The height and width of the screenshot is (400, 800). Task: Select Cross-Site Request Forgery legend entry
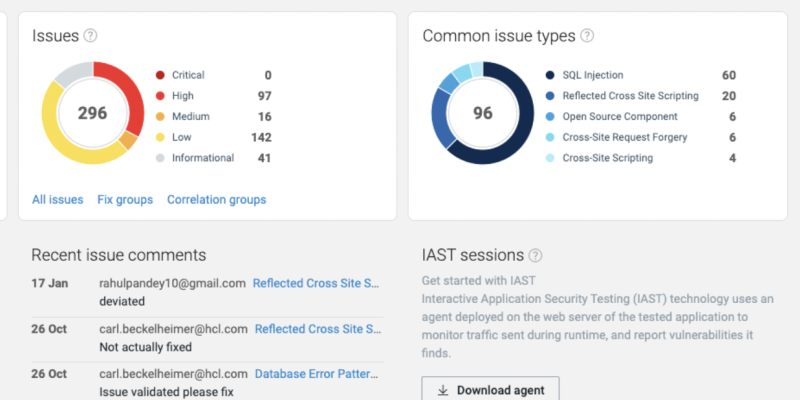point(625,137)
